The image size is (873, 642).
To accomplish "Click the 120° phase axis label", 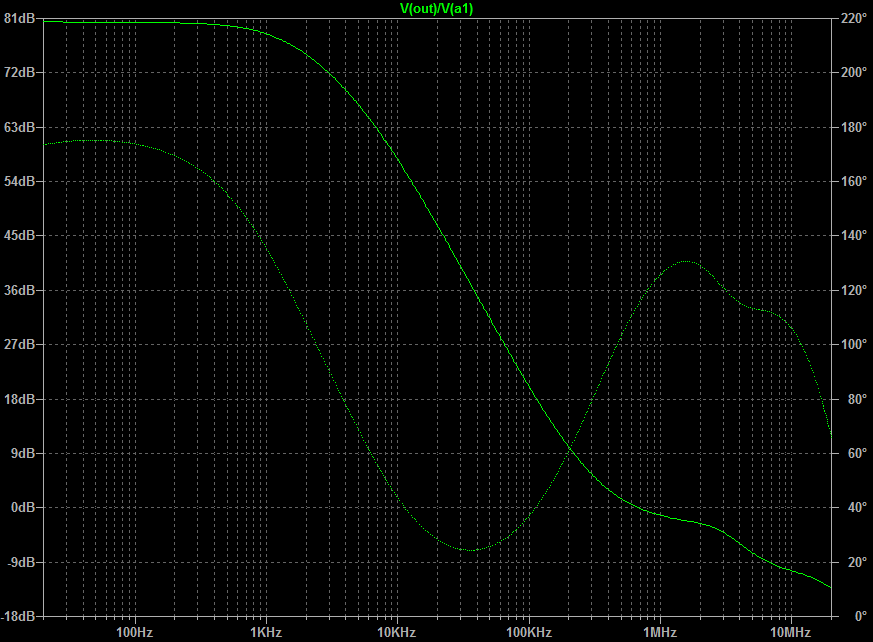I will (x=854, y=290).
